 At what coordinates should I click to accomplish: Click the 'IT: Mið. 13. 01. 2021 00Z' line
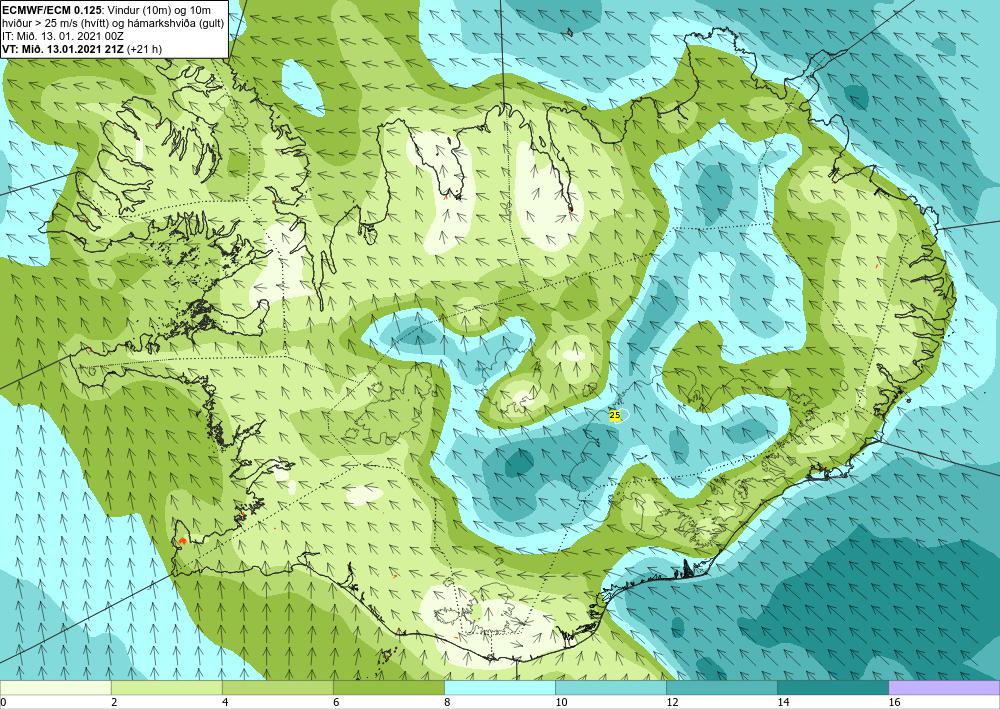[x=62, y=36]
